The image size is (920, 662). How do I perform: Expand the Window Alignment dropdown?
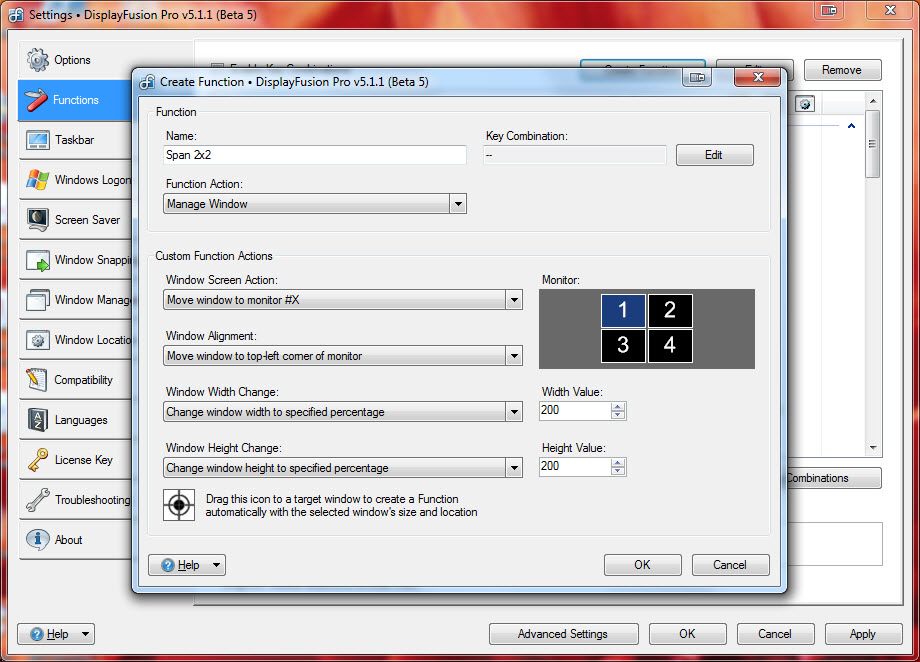click(513, 356)
